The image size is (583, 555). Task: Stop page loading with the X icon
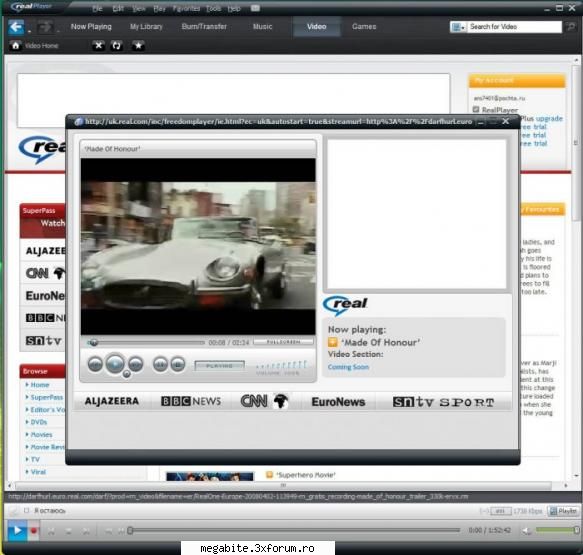point(98,45)
